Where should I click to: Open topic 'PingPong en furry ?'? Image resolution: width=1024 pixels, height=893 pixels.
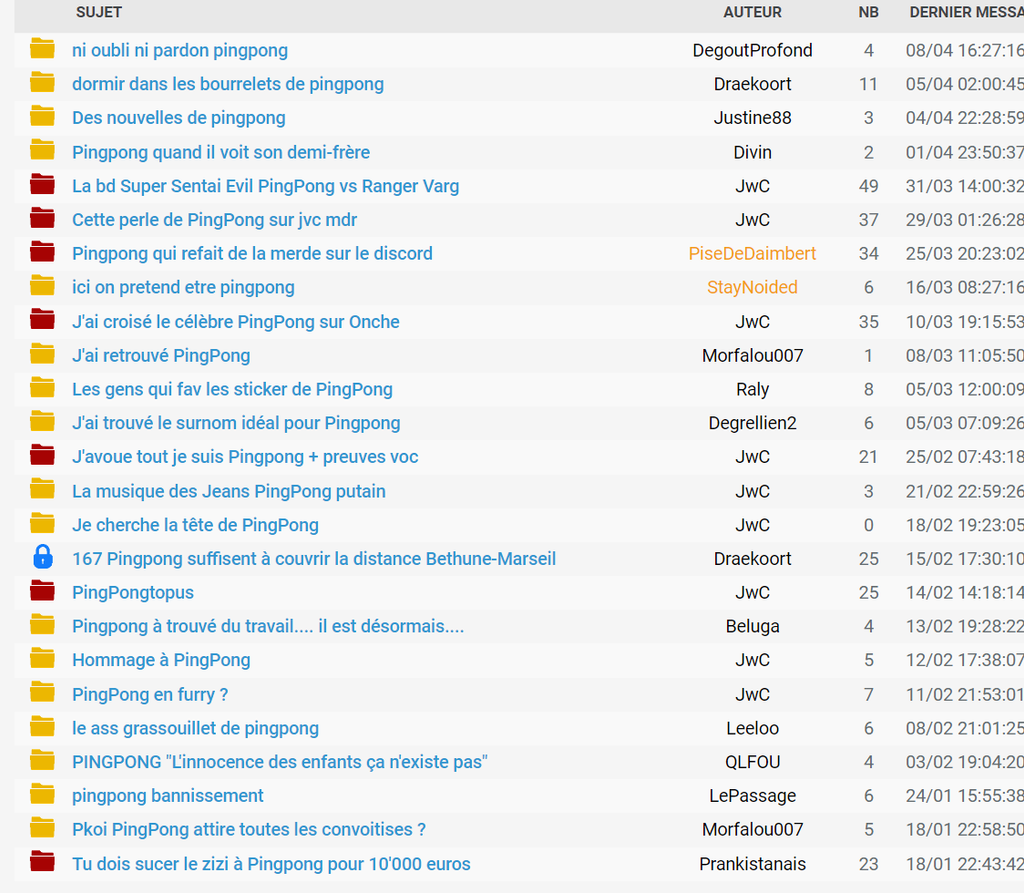coord(150,694)
